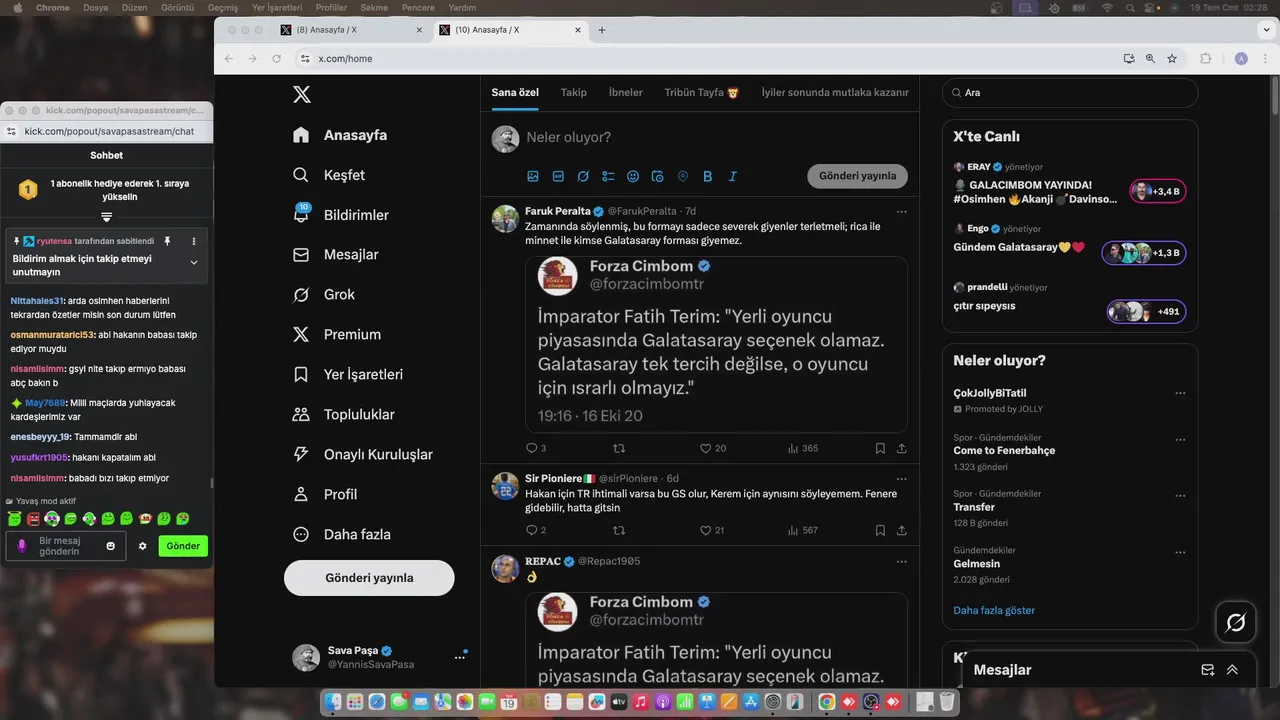The width and height of the screenshot is (1280, 720).
Task: Send Kick chat message with Gönder
Action: point(183,546)
